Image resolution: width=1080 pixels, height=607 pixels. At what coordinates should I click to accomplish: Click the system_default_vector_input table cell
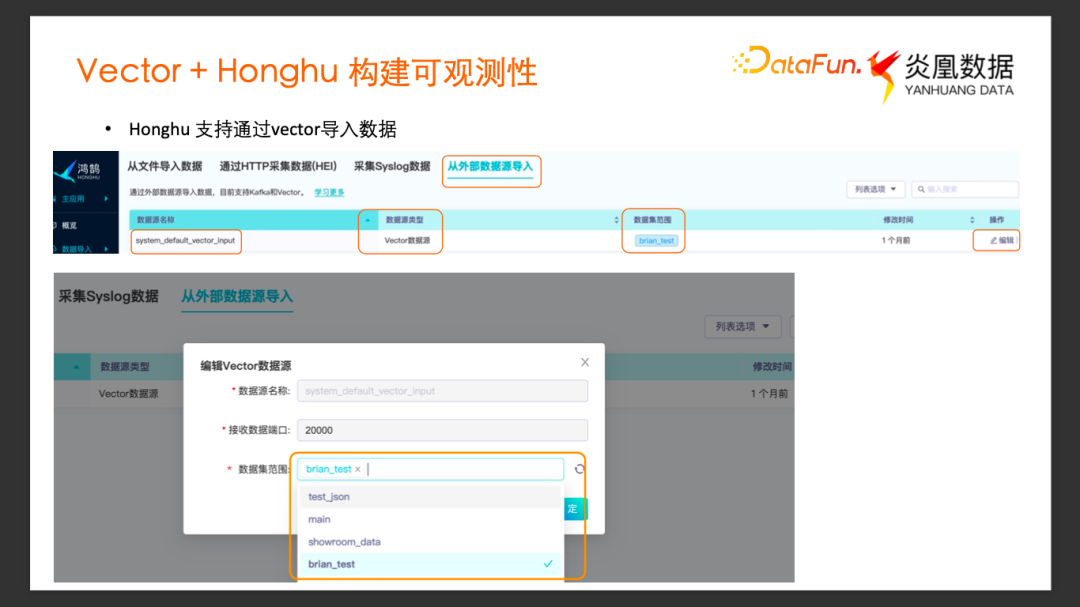click(185, 240)
